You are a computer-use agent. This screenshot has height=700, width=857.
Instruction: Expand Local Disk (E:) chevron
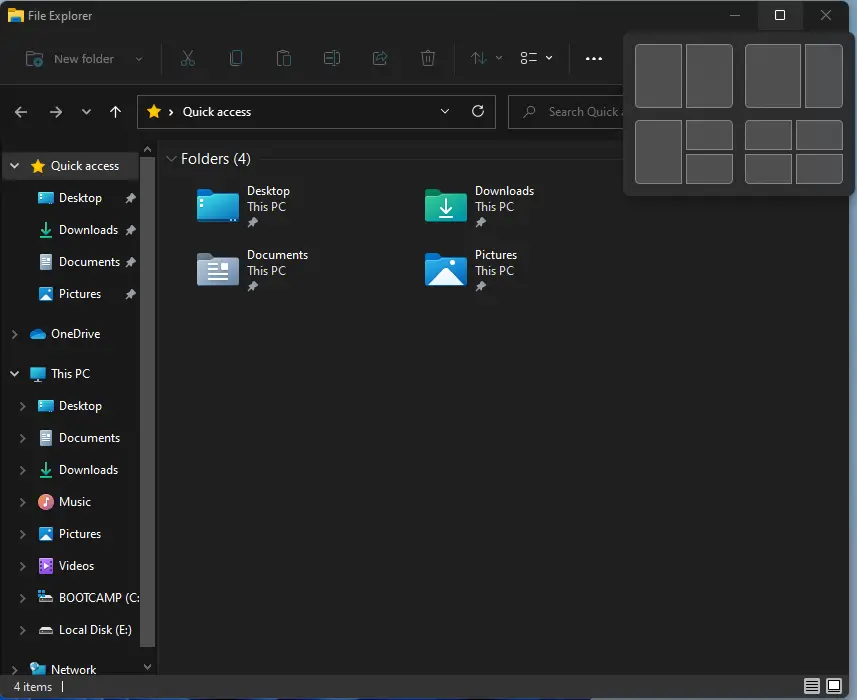[x=22, y=630]
